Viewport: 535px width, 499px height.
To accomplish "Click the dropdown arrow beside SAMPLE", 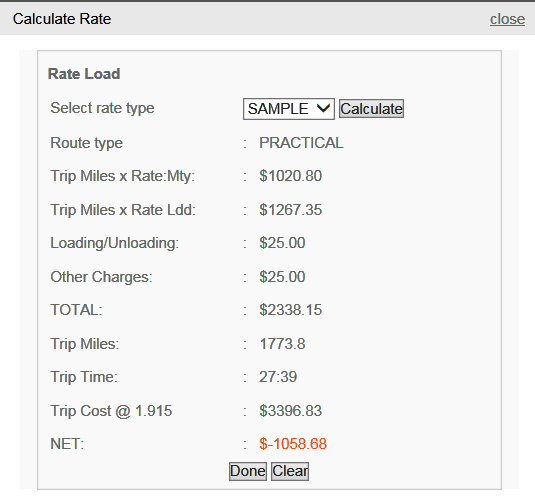I will coord(323,109).
